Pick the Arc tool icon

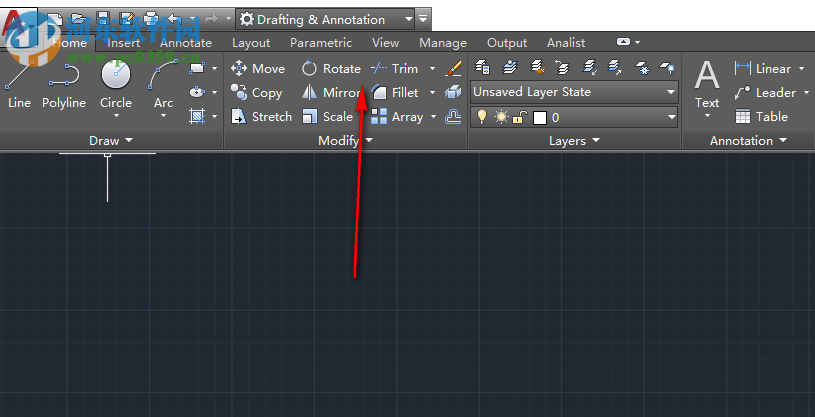tap(163, 76)
